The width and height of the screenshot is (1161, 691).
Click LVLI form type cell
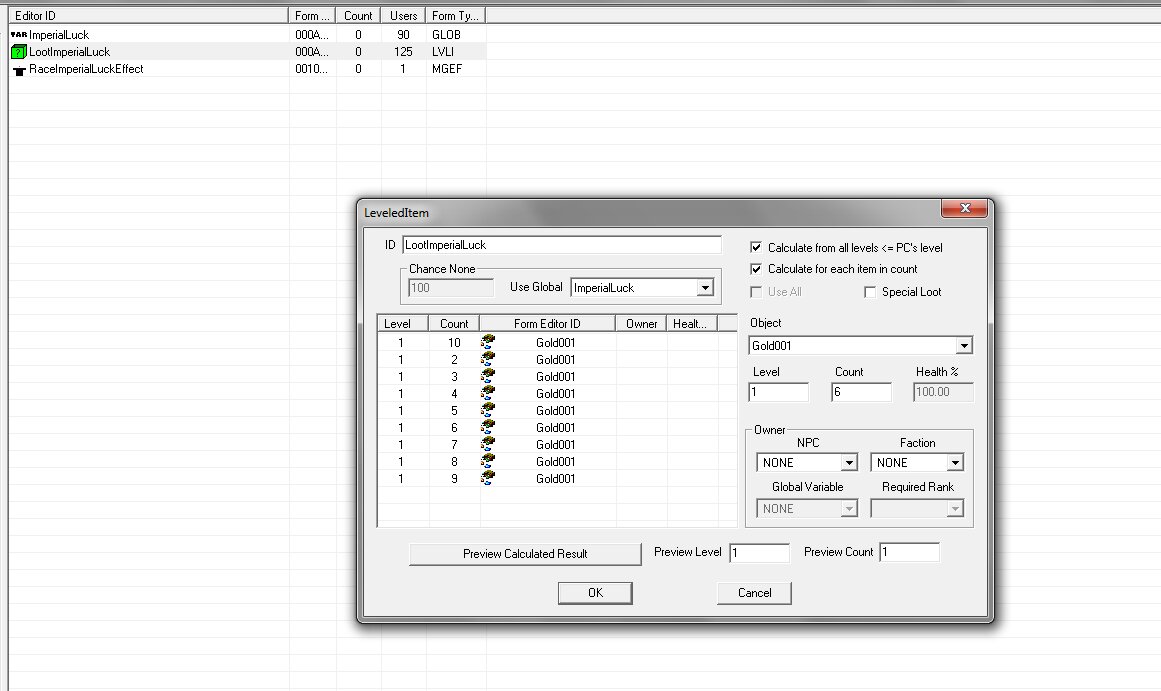pos(443,52)
